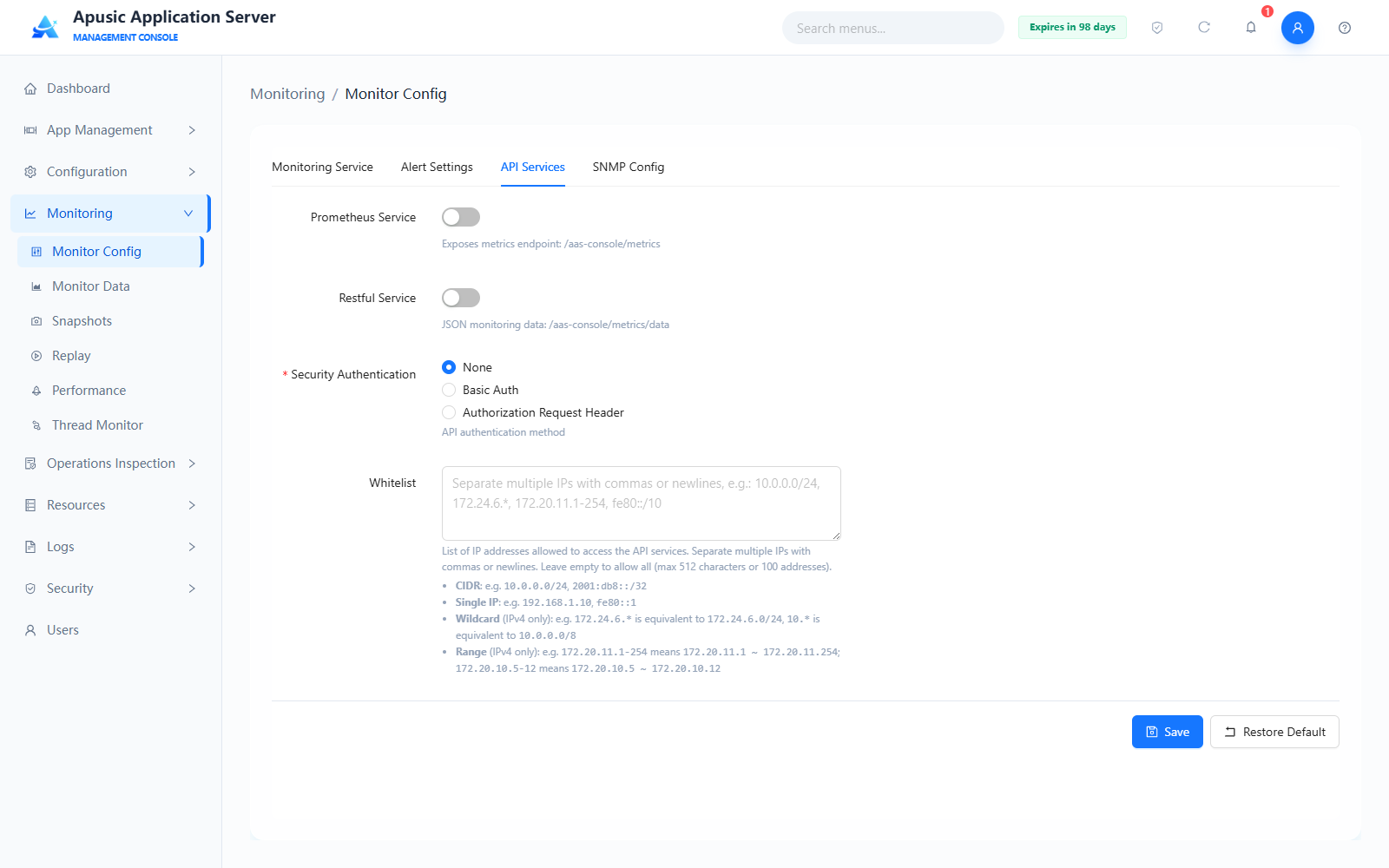Collapse the Monitoring menu
The width and height of the screenshot is (1389, 868).
tap(111, 214)
